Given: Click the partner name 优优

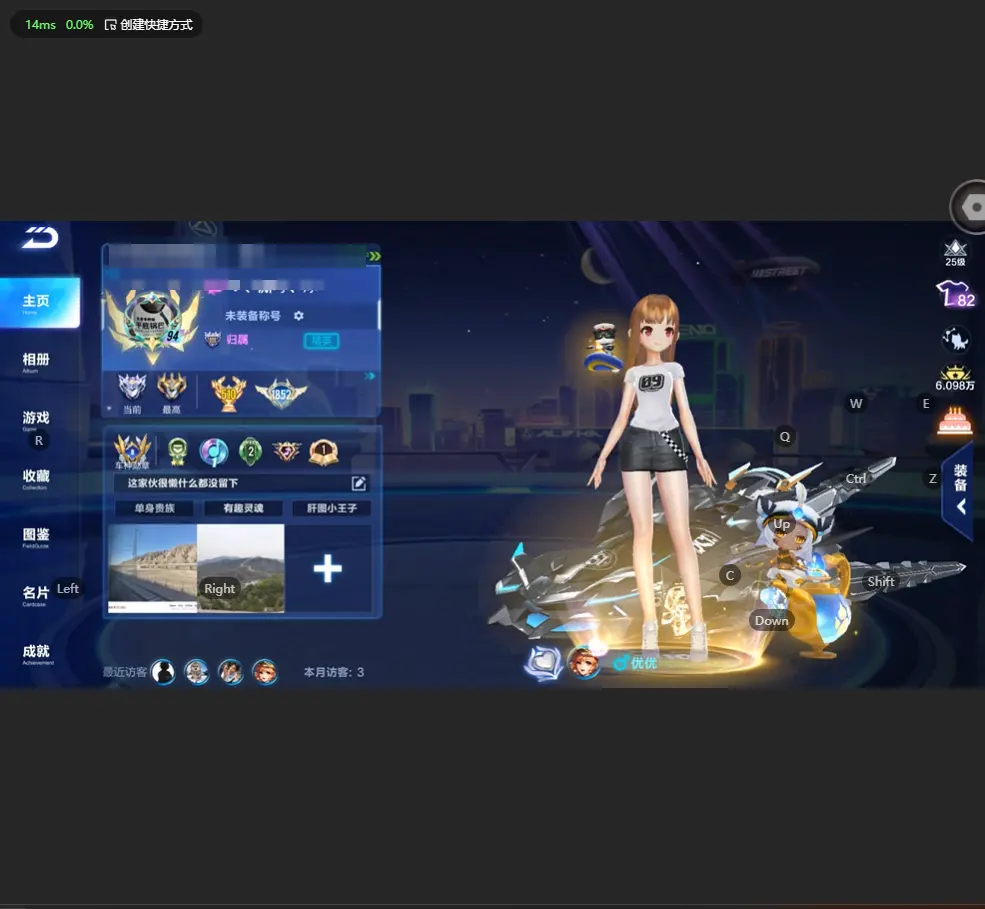Looking at the screenshot, I should point(643,663).
